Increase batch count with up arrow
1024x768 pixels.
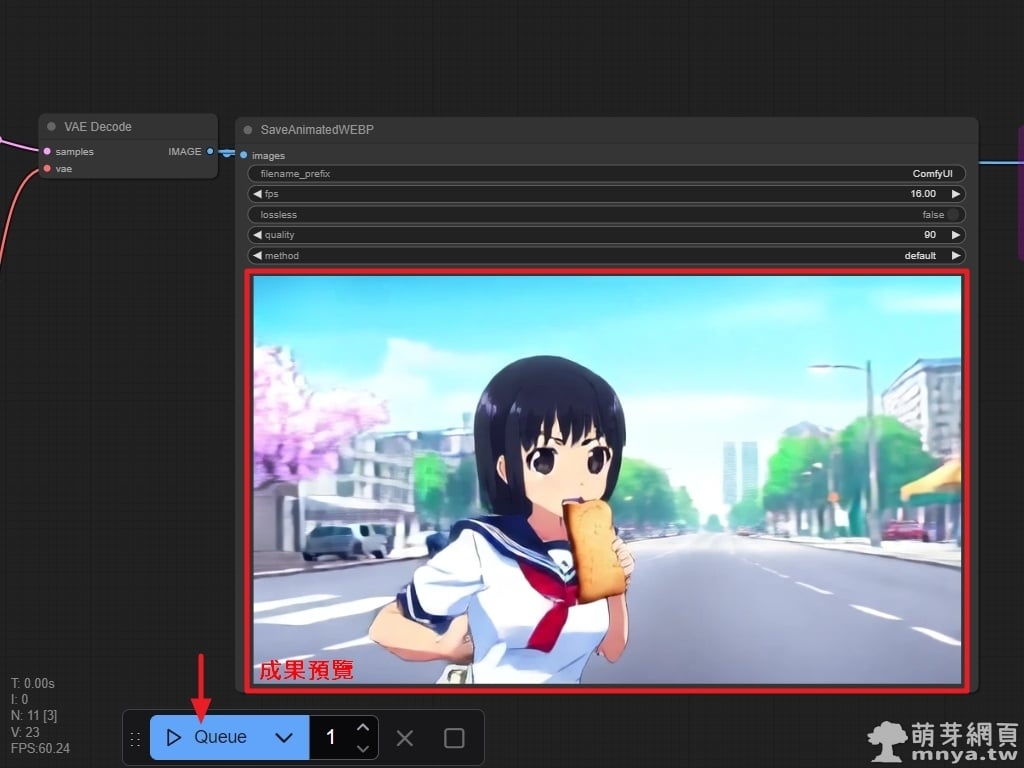[x=363, y=727]
